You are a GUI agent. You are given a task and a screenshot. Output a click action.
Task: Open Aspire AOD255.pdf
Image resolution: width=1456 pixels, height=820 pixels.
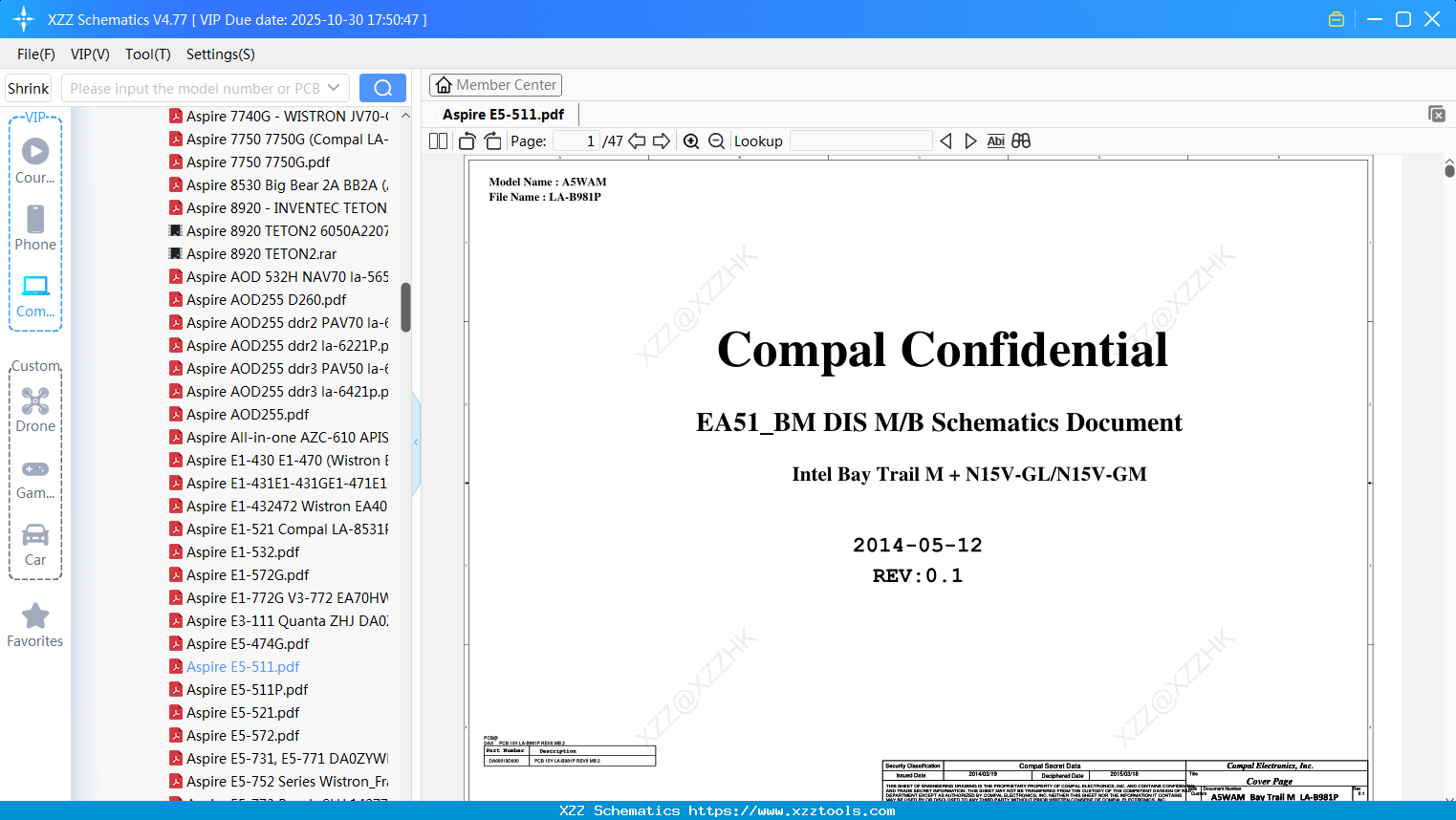coord(239,414)
